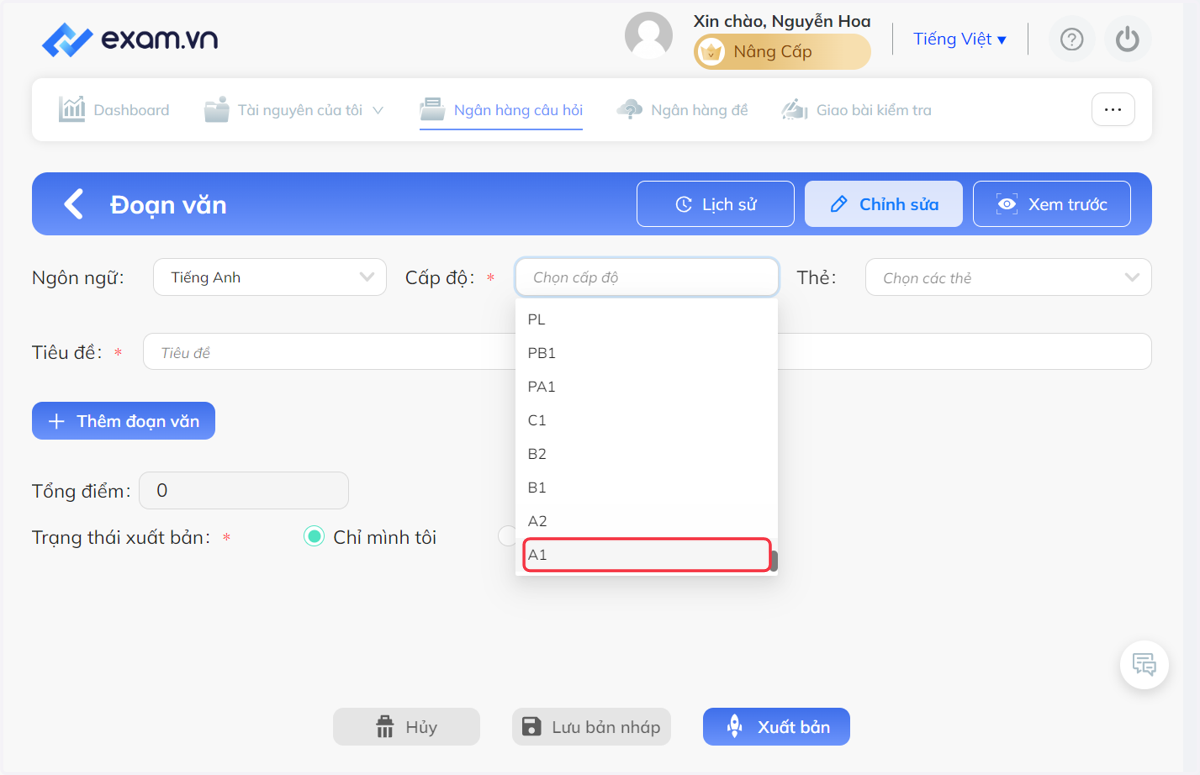Open the Chọn các thẻ tags dropdown
This screenshot has width=1200, height=775.
[1008, 277]
